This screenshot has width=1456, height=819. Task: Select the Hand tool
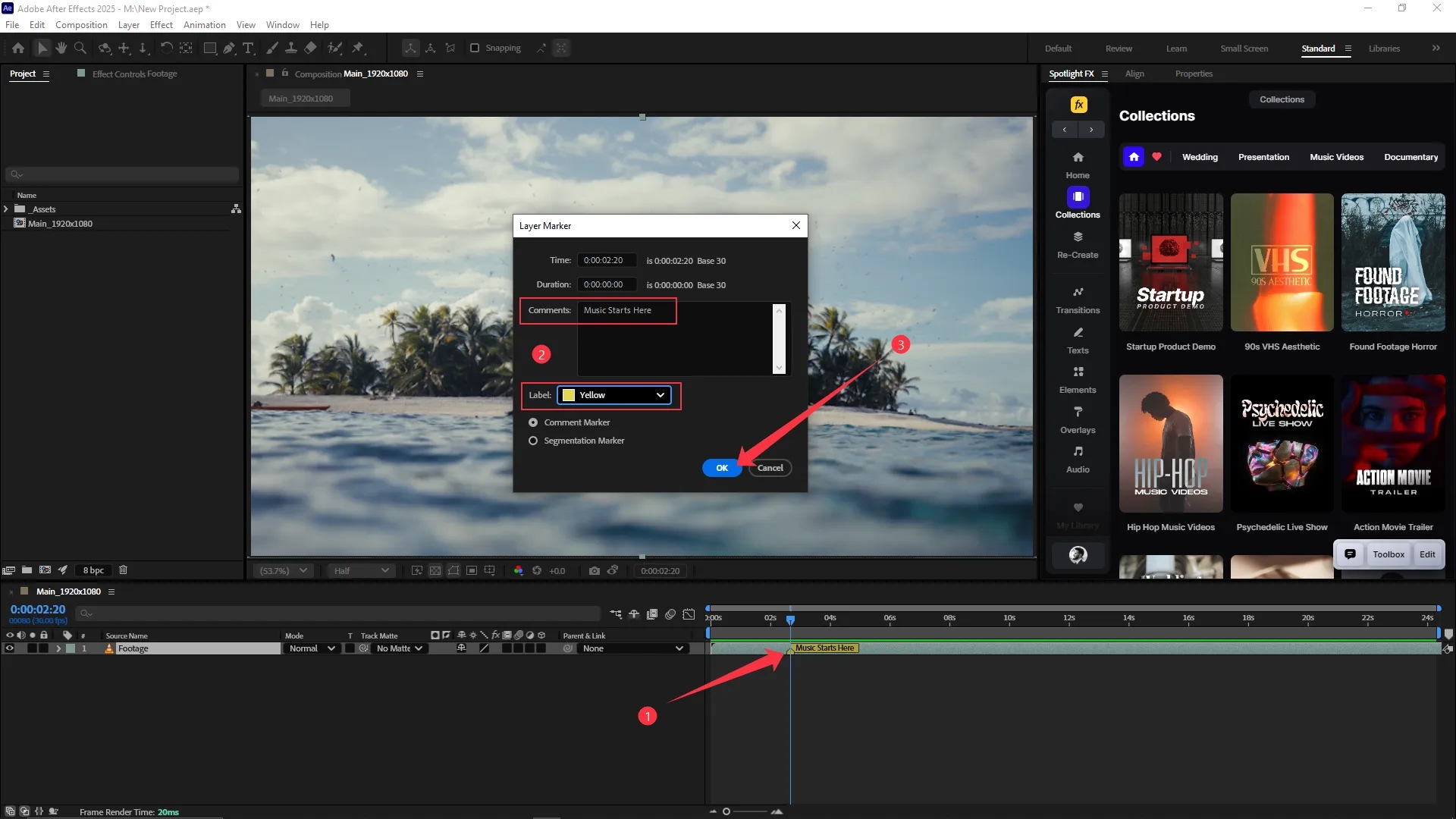pyautogui.click(x=61, y=48)
